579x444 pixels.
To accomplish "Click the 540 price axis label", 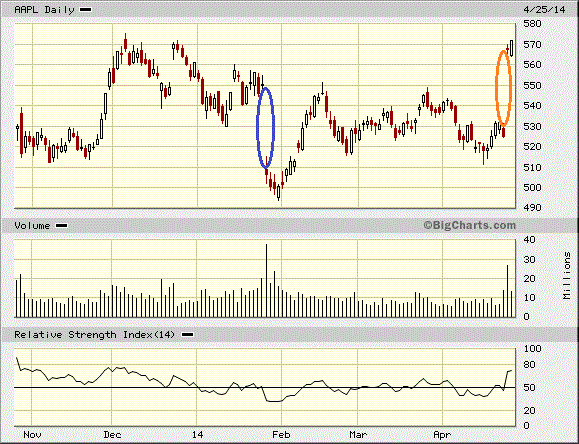I will point(532,106).
